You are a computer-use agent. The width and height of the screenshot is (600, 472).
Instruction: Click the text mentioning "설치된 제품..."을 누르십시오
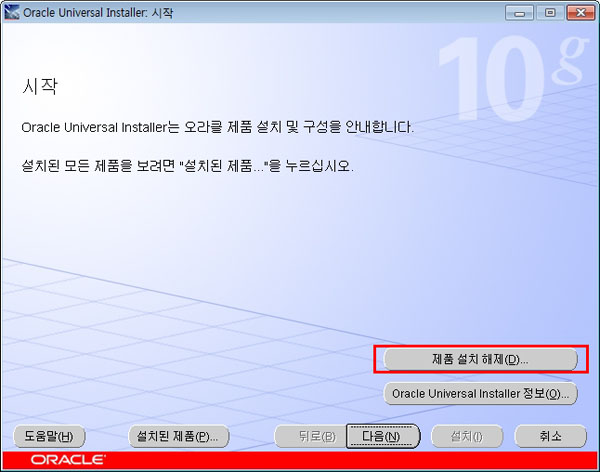click(188, 166)
